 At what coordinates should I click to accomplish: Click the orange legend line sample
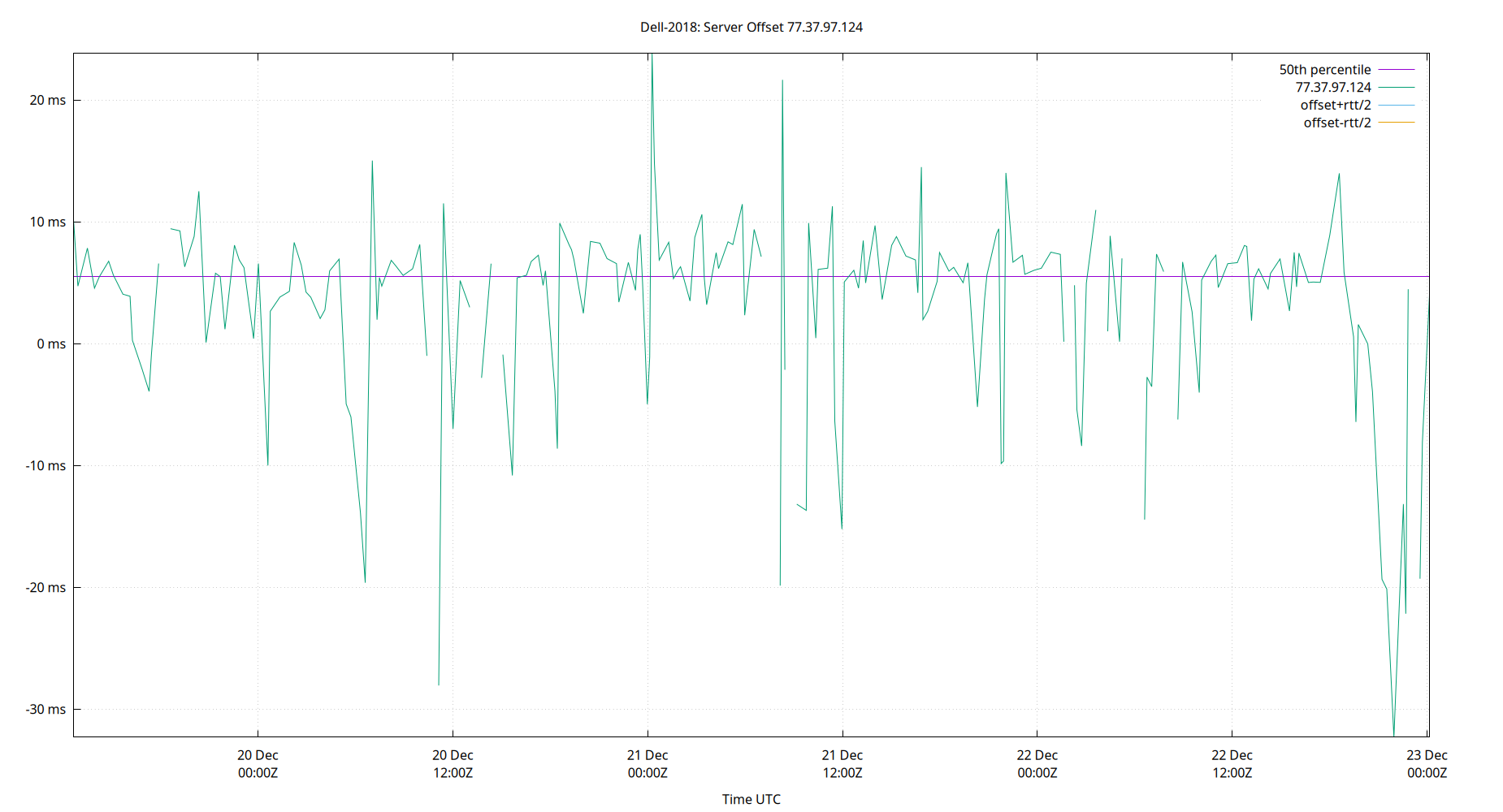[1395, 122]
